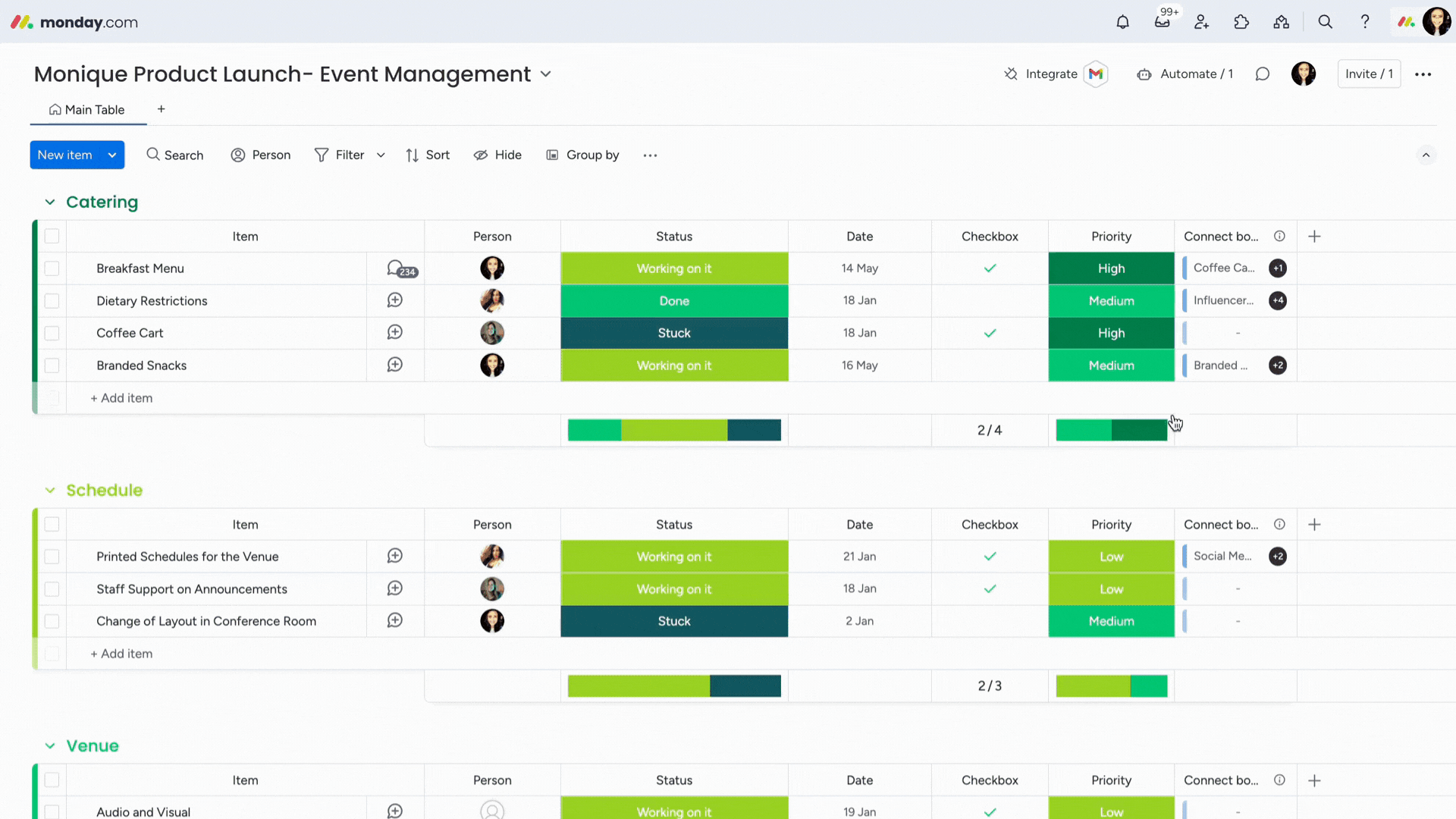Open more toolbar options ellipsis
Screen dimensions: 1456x819
click(650, 155)
